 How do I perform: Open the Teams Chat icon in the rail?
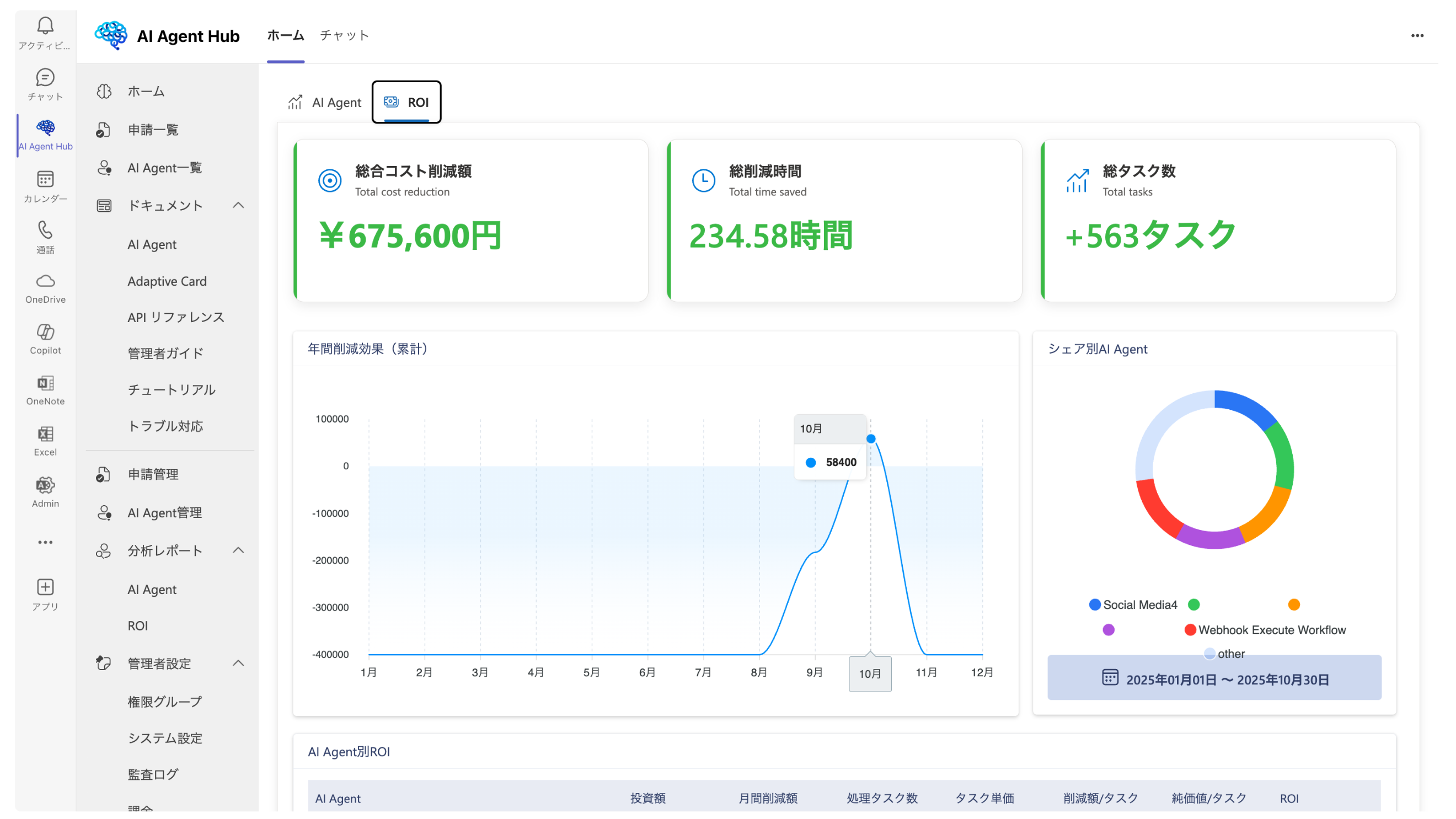[x=45, y=77]
